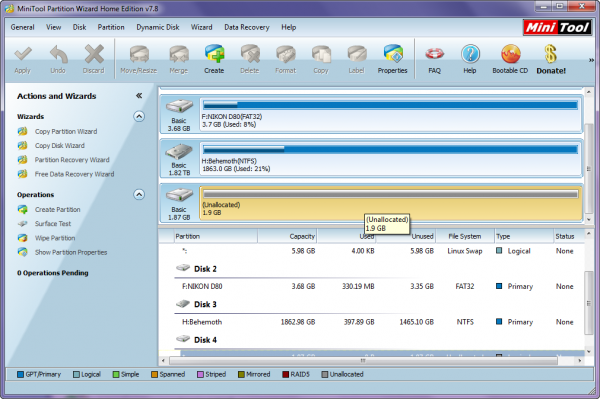
Task: Collapse the Operations section
Action: (x=139, y=195)
